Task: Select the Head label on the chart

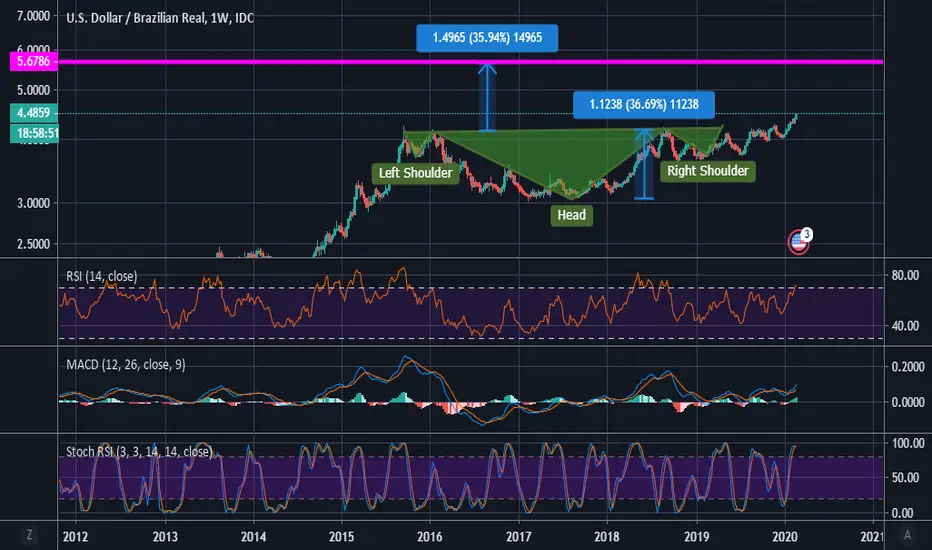Action: 571,215
